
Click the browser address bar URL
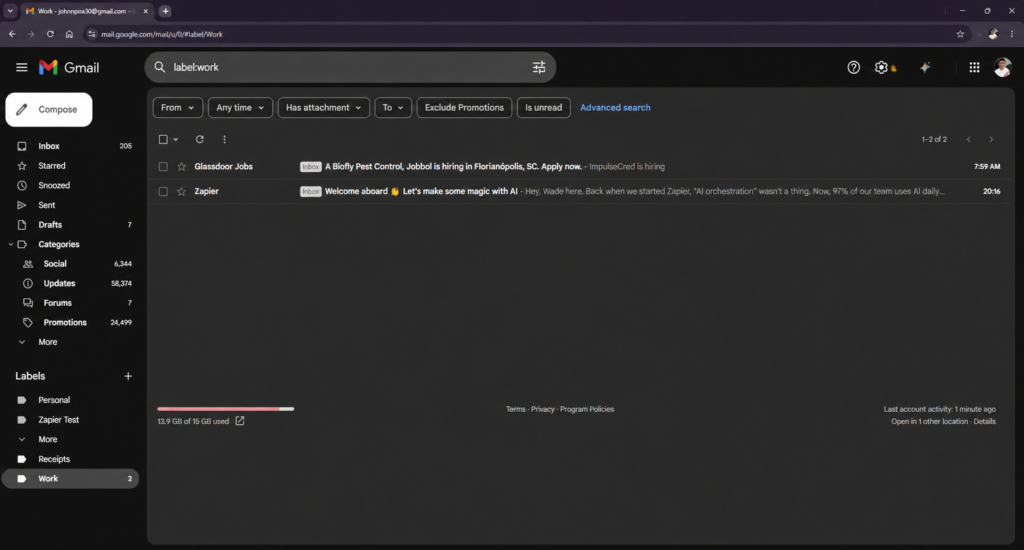pyautogui.click(x=162, y=34)
